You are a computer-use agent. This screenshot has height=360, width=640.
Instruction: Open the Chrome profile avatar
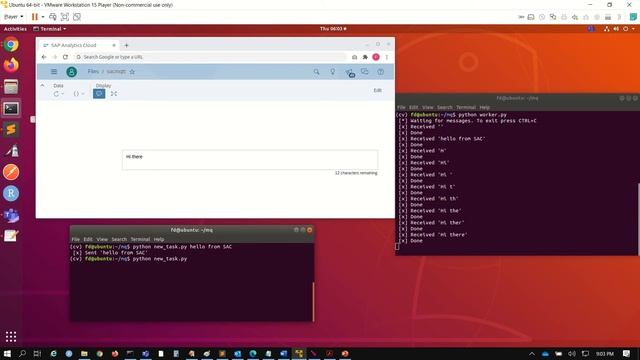click(x=376, y=57)
